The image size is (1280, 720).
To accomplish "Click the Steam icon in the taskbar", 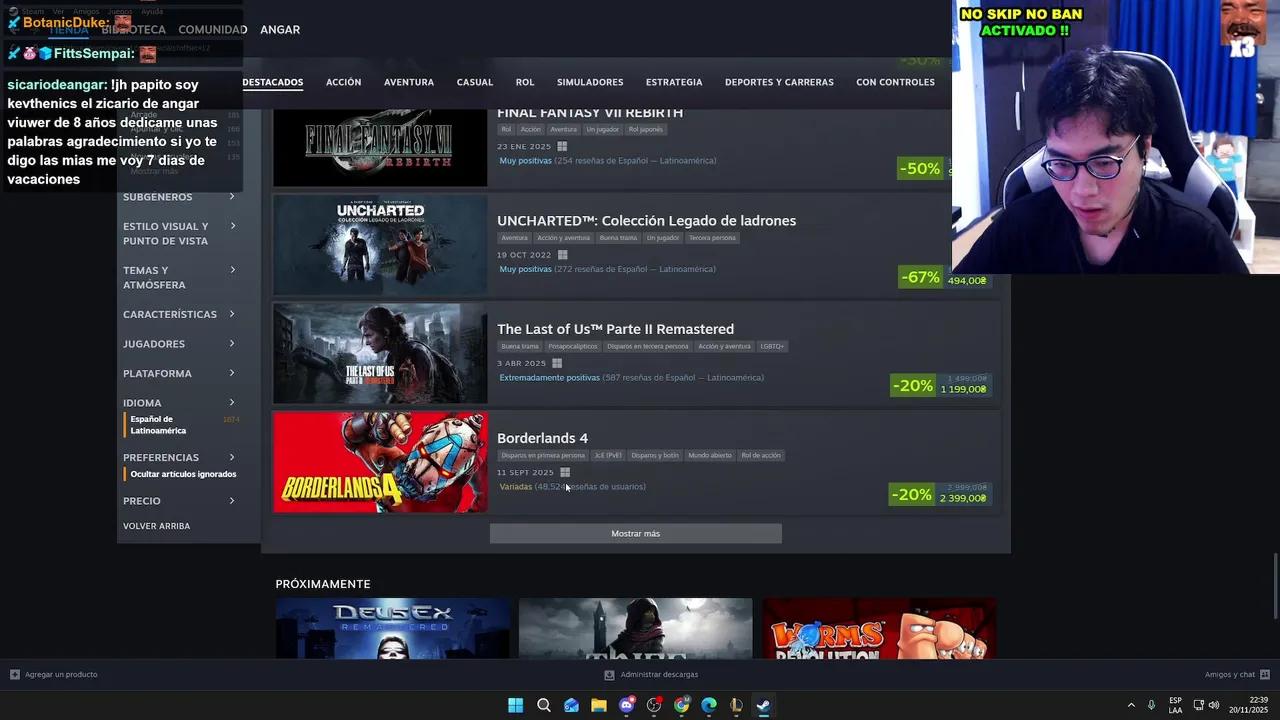I will (763, 705).
